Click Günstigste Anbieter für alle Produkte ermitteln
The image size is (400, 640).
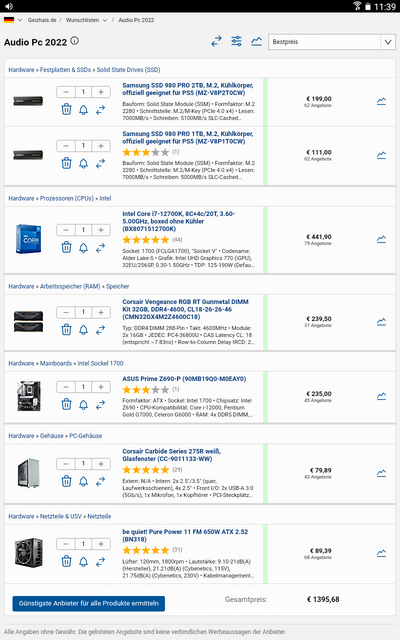(x=89, y=603)
